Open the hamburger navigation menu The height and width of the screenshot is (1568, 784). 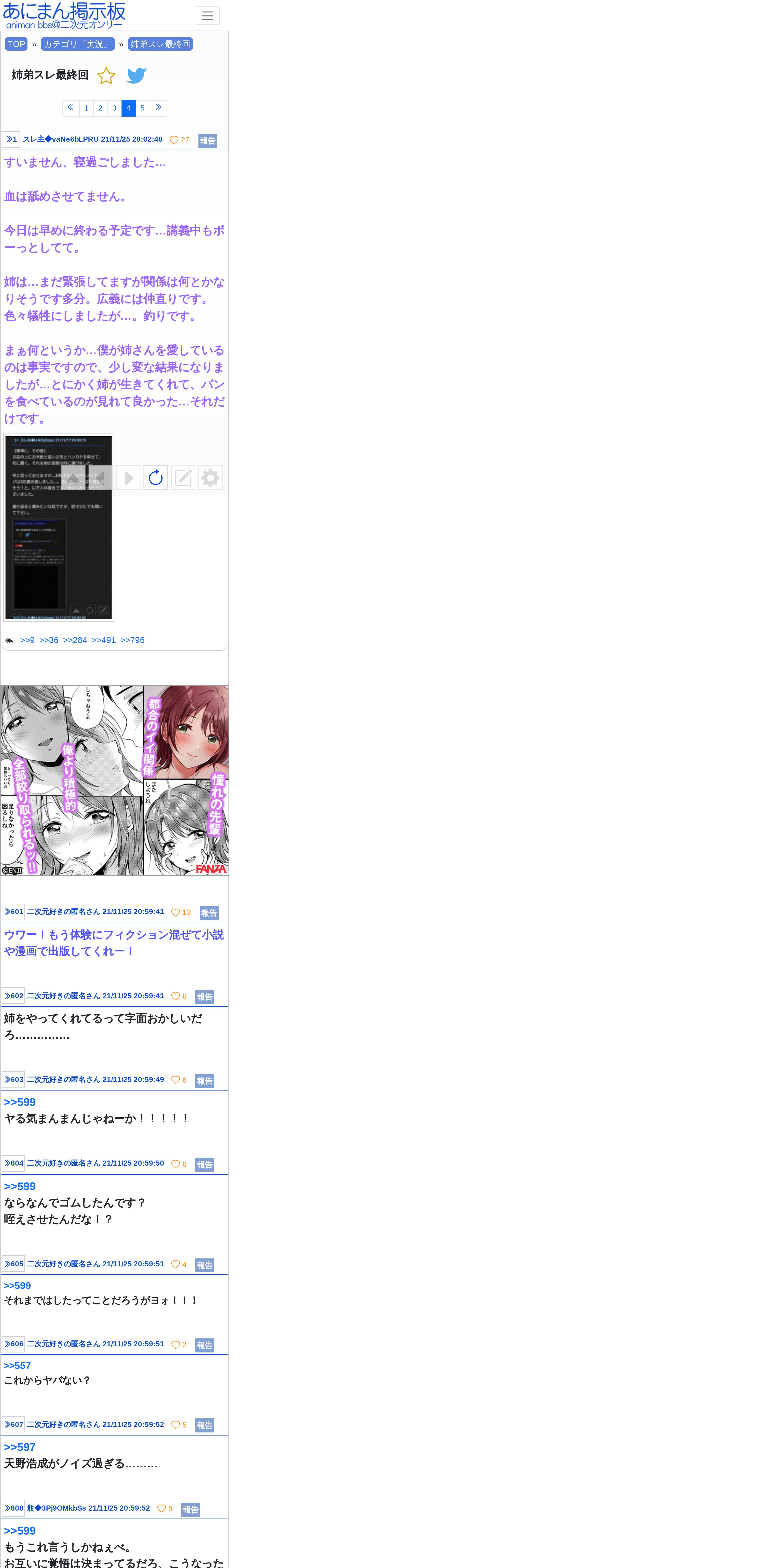tap(207, 16)
